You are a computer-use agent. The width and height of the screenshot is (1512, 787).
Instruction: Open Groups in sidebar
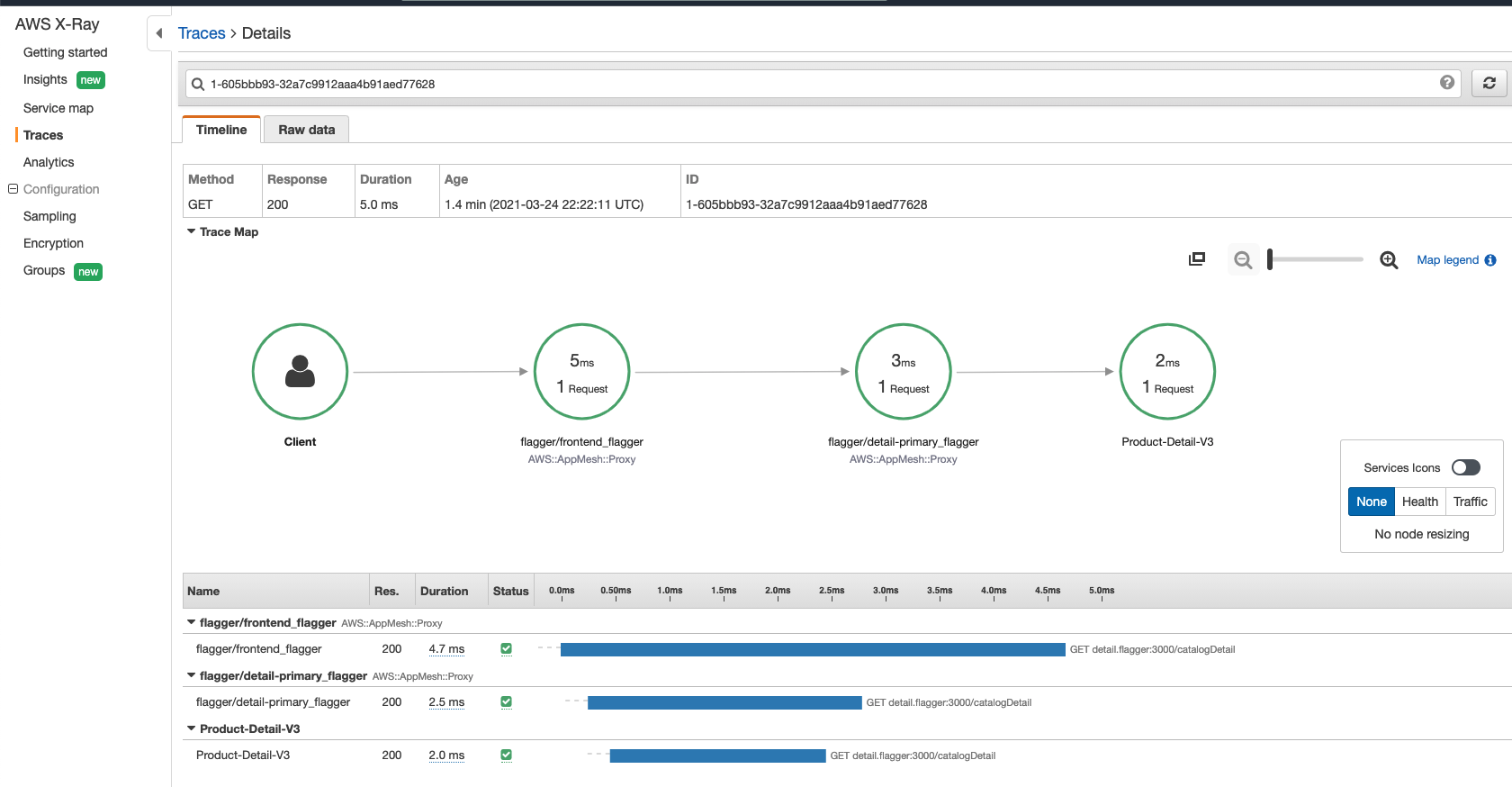tap(44, 270)
